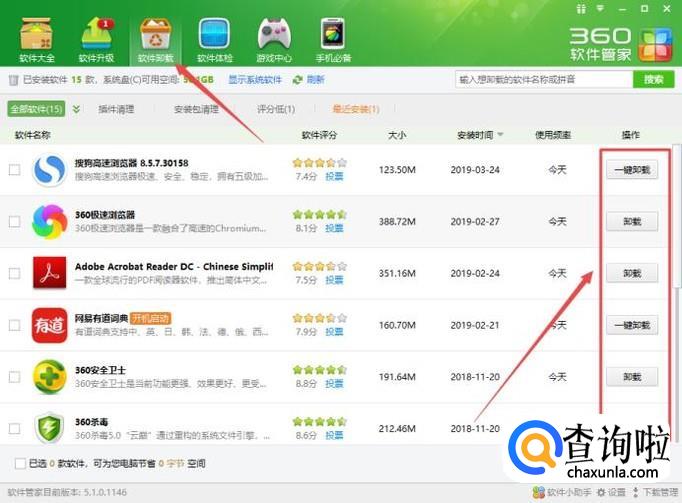Click the 360安全卫士 app icon
Image resolution: width=682 pixels, height=503 pixels.
(x=50, y=377)
